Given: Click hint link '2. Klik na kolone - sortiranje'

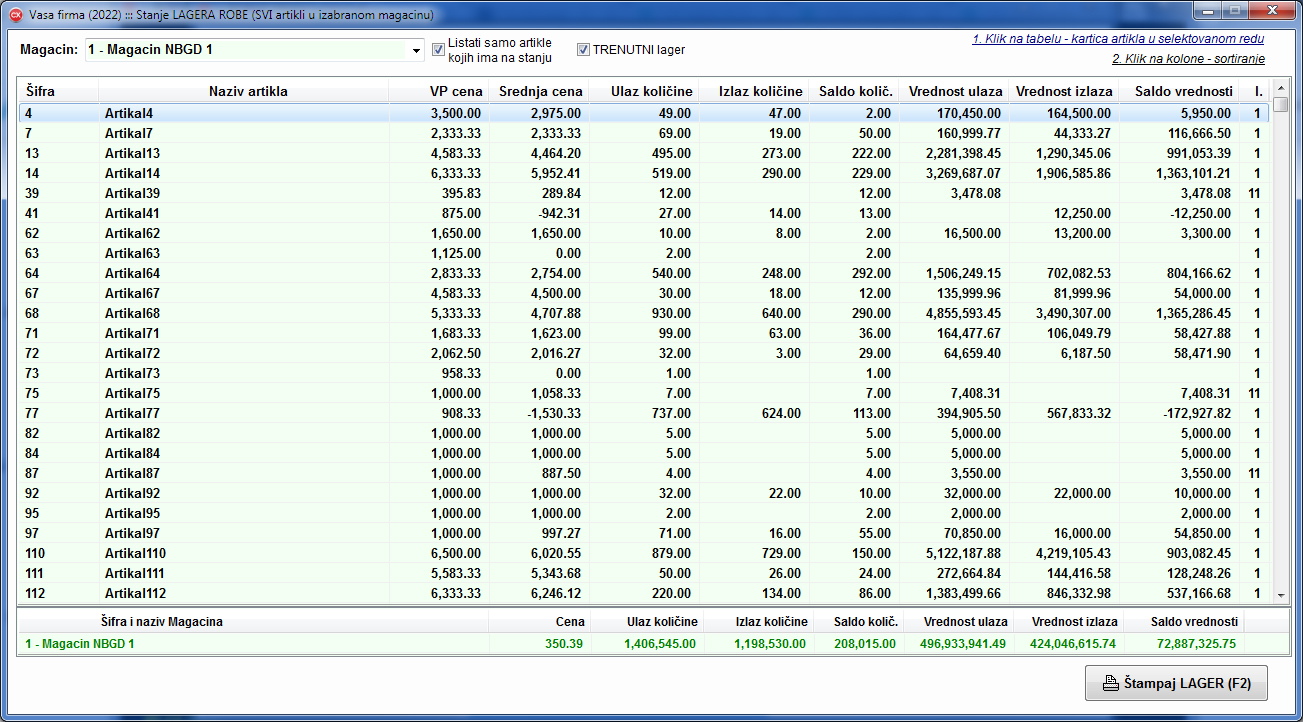Looking at the screenshot, I should coord(1188,59).
